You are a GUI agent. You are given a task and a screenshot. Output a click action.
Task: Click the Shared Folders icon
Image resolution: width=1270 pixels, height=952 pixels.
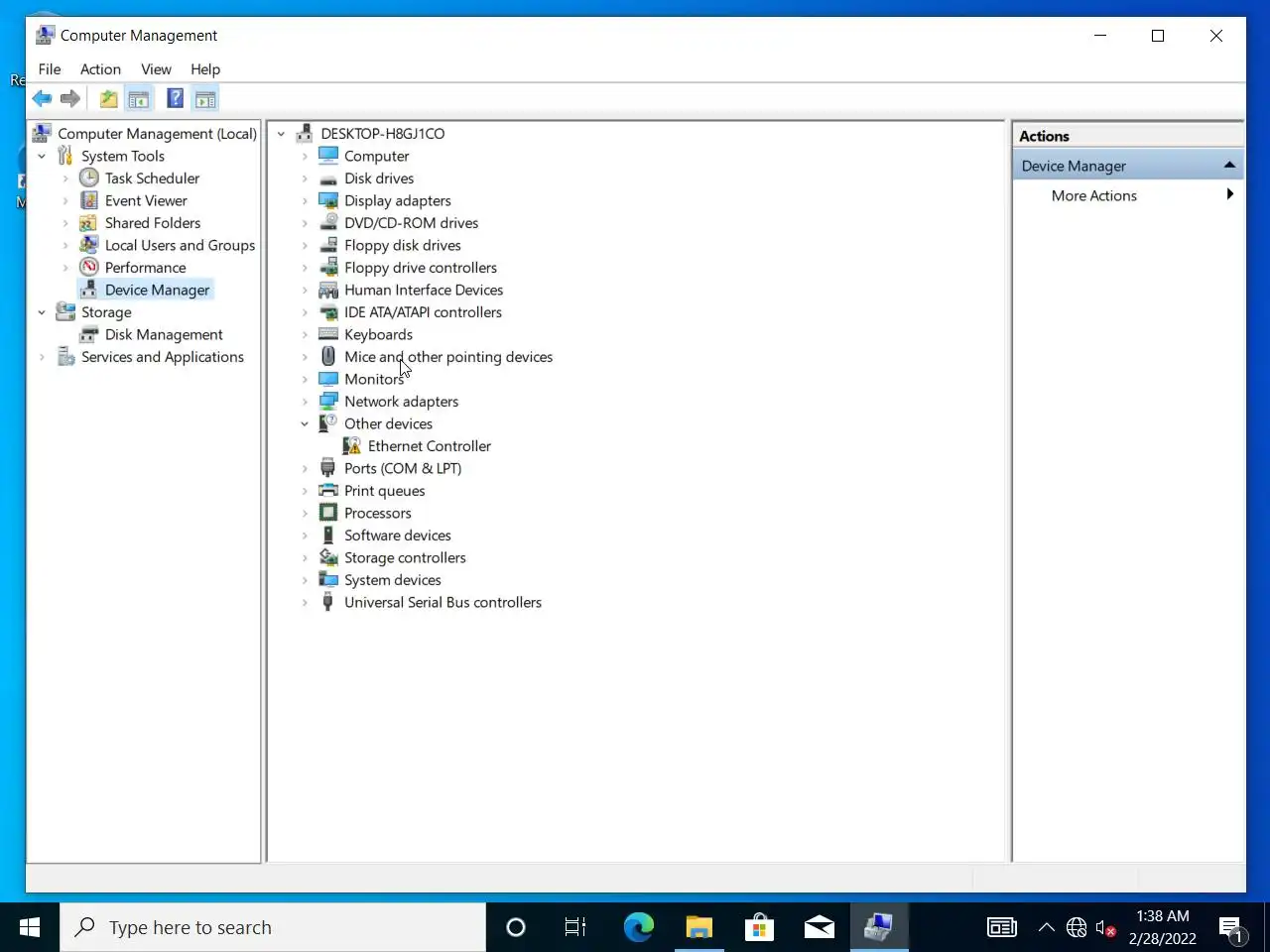89,223
